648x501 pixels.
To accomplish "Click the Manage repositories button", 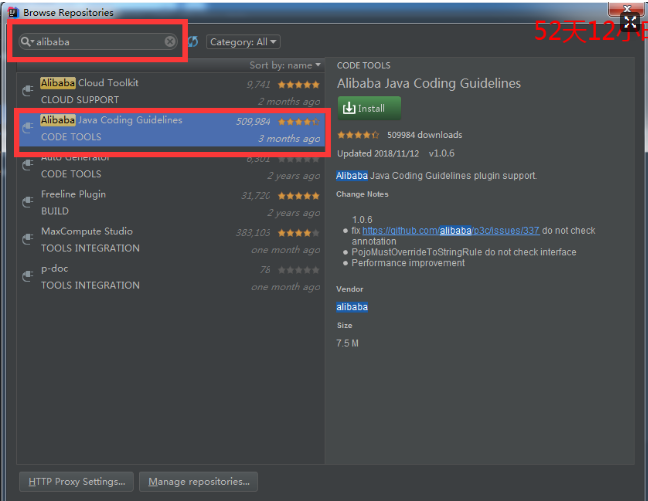I will [198, 482].
